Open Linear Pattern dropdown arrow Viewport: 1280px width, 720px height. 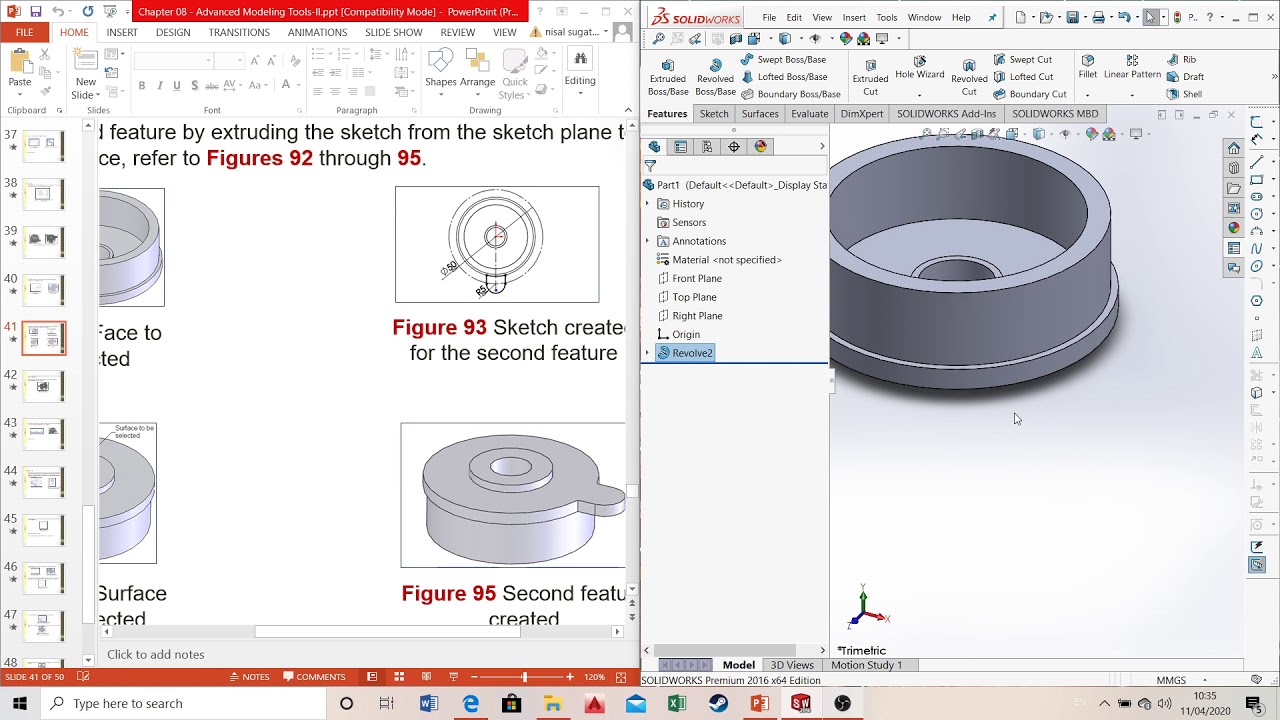click(x=1132, y=96)
